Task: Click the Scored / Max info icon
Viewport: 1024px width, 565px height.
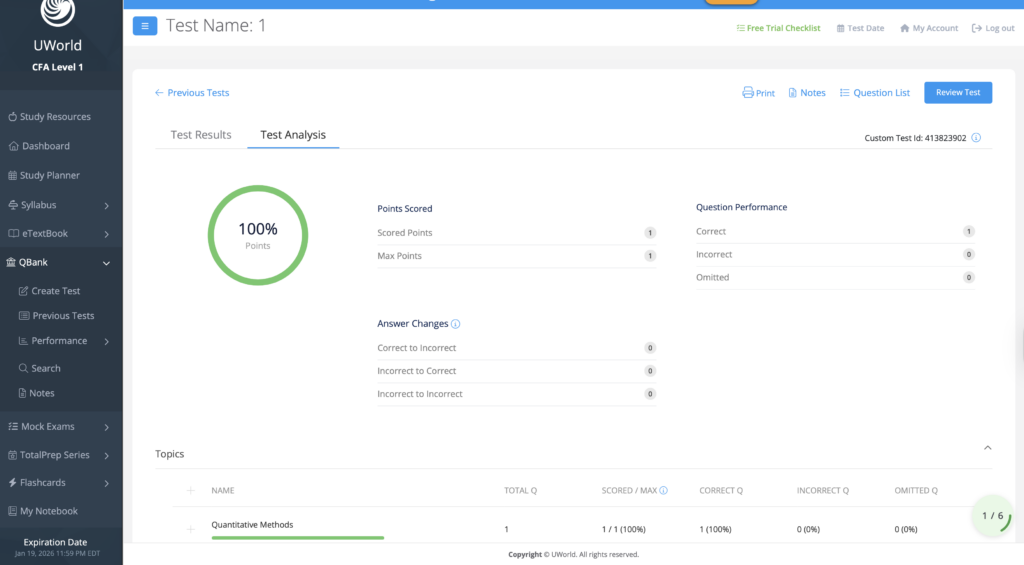Action: [664, 491]
